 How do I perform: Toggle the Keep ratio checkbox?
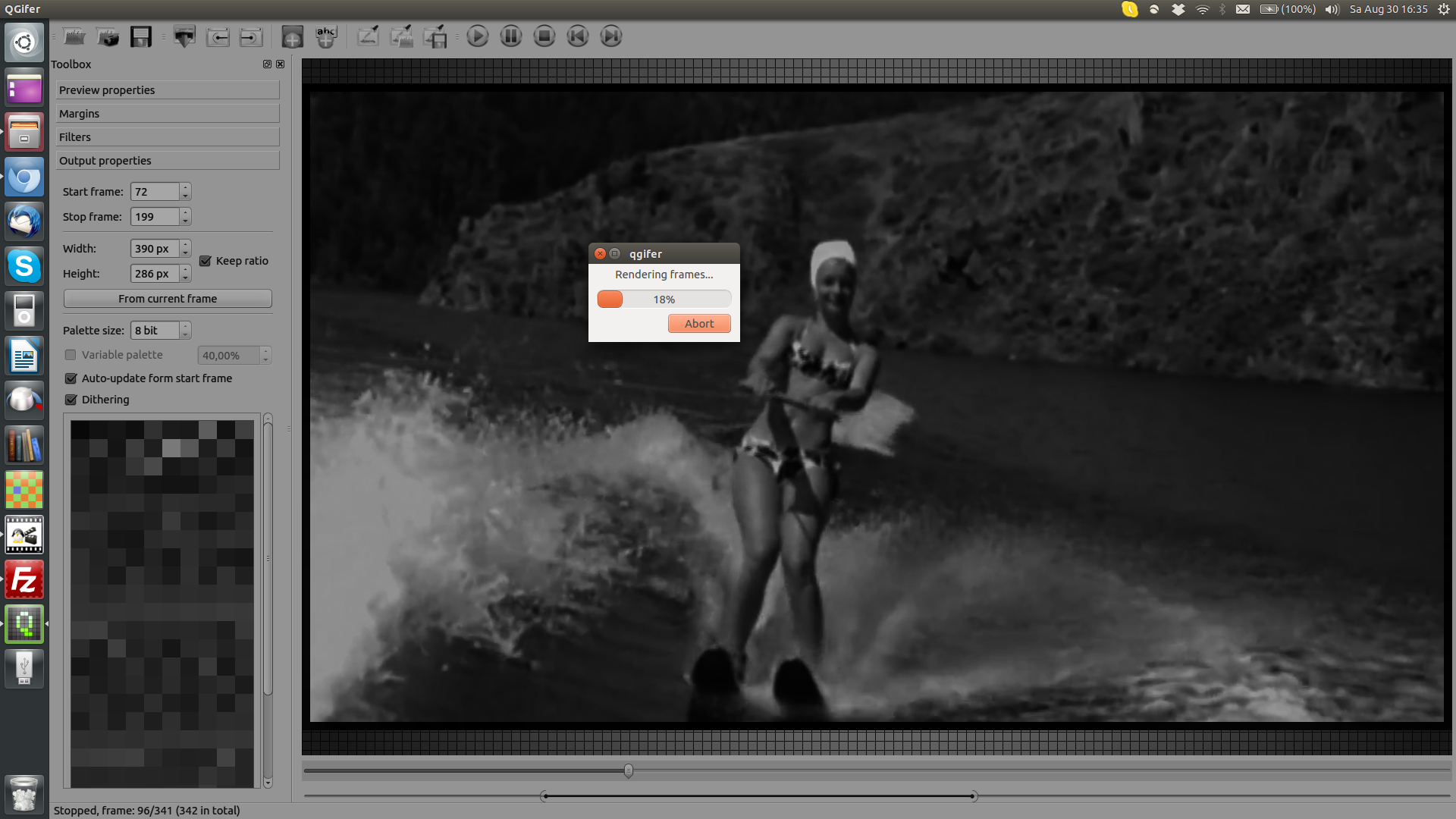[x=206, y=261]
